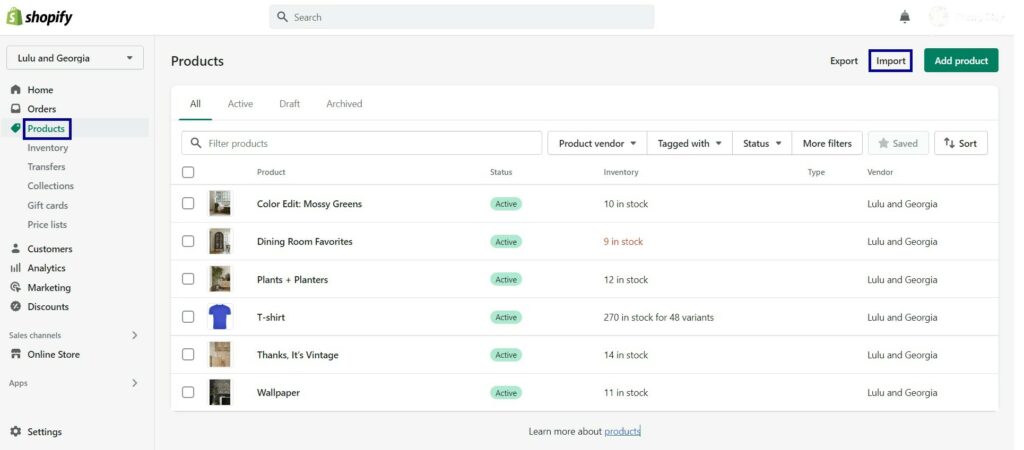Focus the top Search field
1024x450 pixels.
tap(462, 17)
